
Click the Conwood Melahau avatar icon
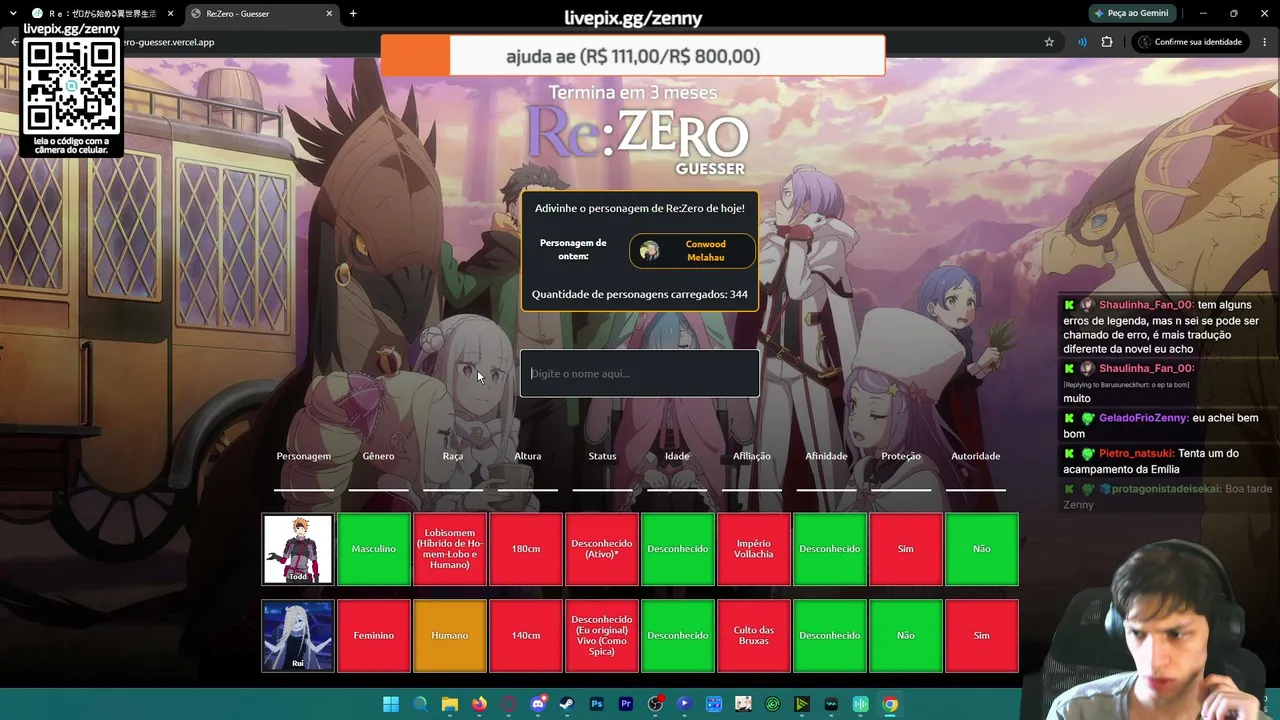point(650,251)
